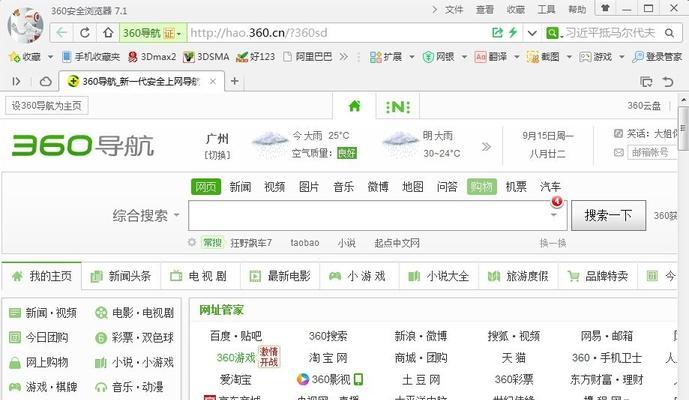The image size is (689, 400).
Task: Click the tab list windows icon
Action: (646, 81)
